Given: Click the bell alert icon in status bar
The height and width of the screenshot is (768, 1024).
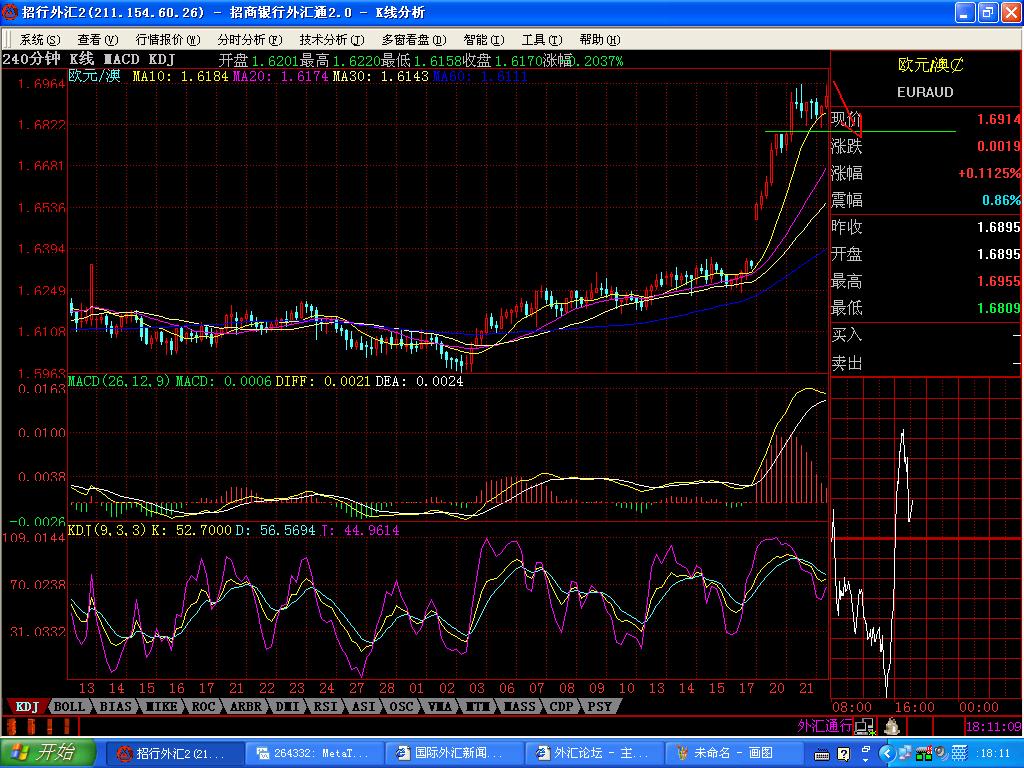Looking at the screenshot, I should point(891,726).
